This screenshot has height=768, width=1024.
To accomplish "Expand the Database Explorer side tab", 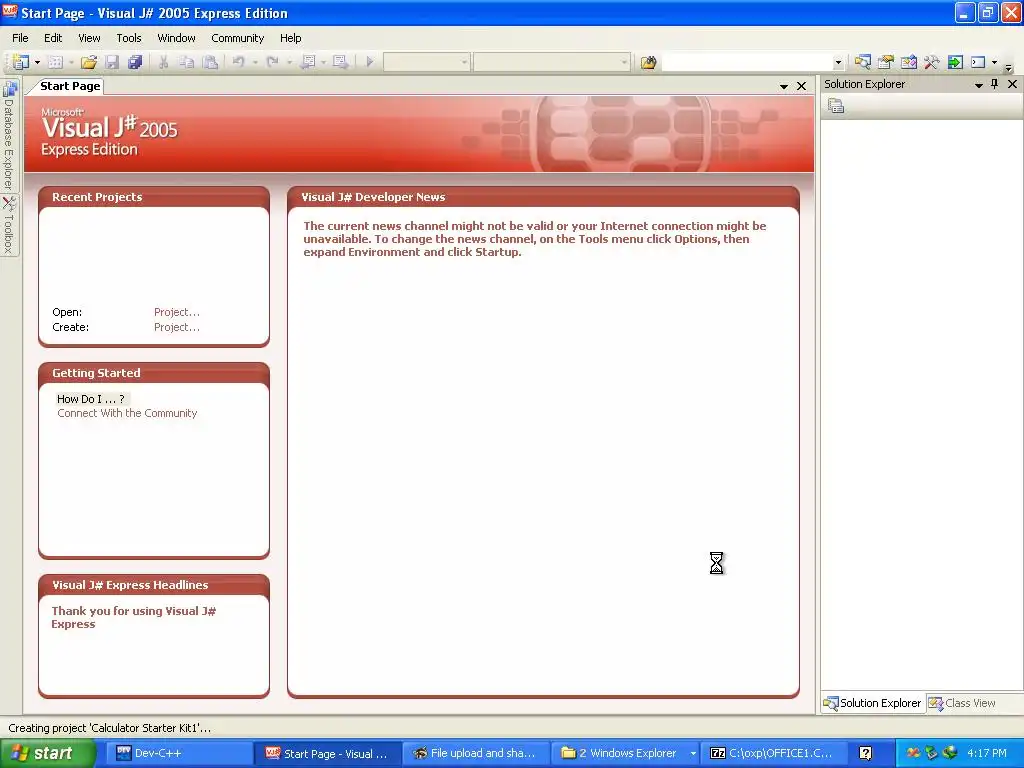I will (x=9, y=135).
